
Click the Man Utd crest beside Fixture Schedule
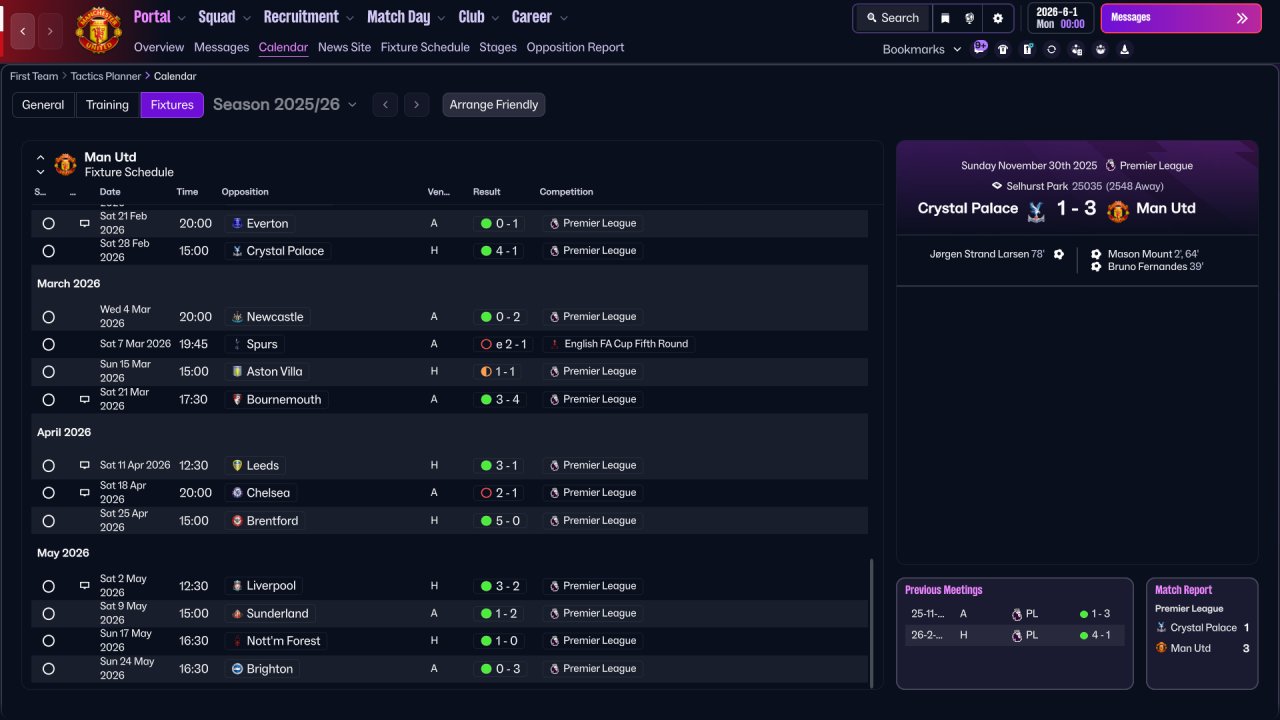coord(65,164)
